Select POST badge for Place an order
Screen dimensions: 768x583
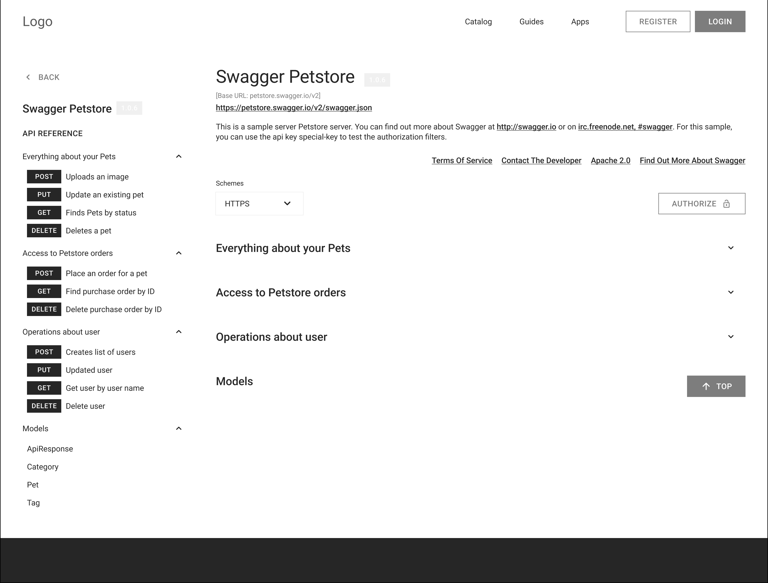click(44, 273)
